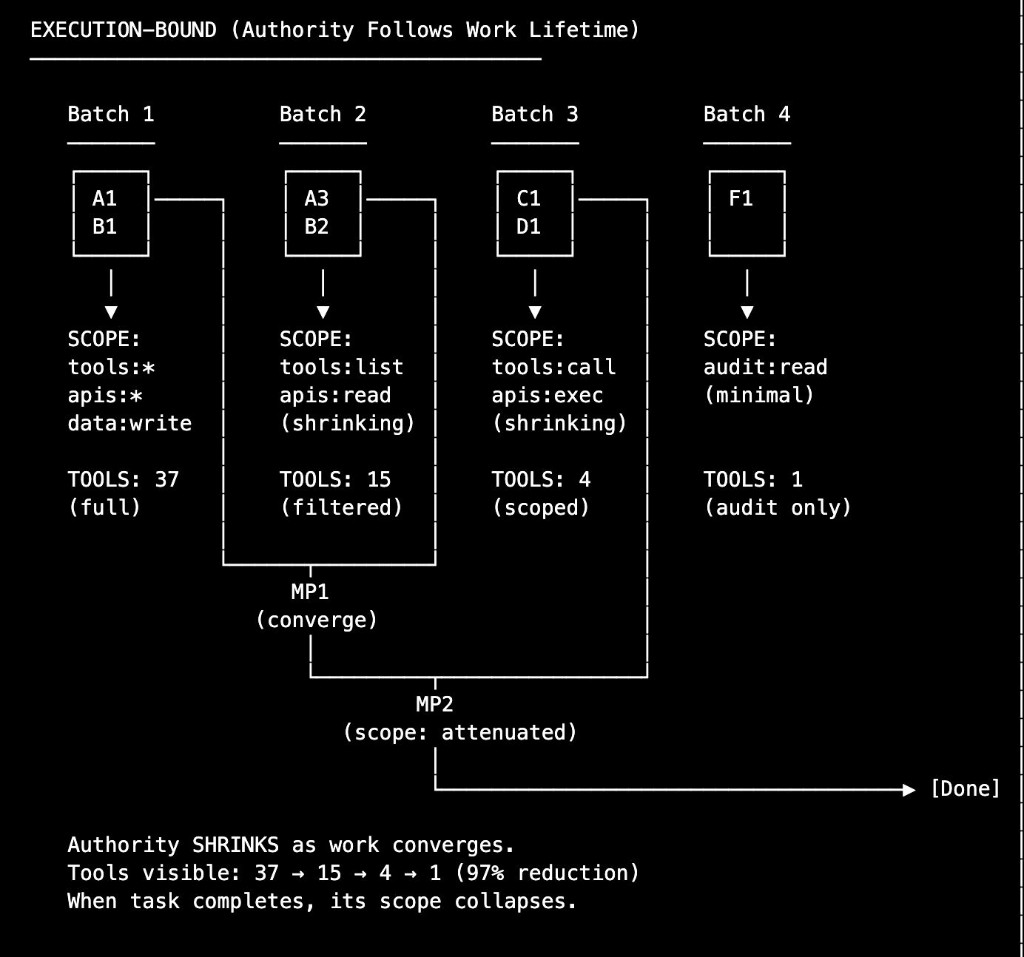Click the box containing F1

point(747,213)
